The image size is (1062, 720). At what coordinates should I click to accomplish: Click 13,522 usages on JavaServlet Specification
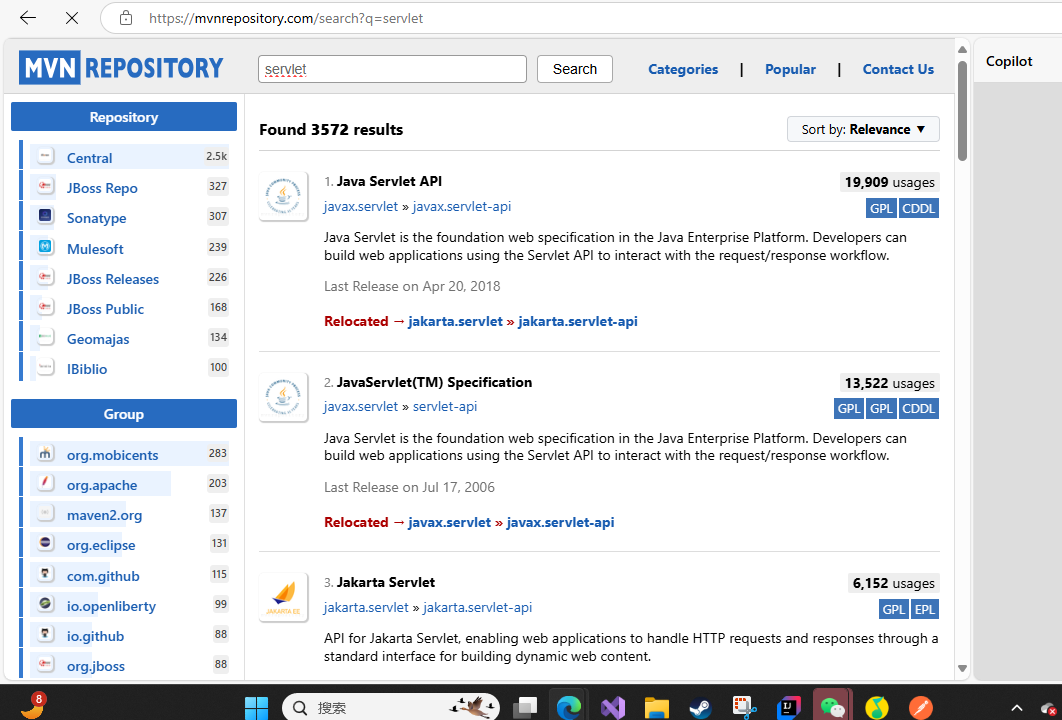[x=889, y=383]
